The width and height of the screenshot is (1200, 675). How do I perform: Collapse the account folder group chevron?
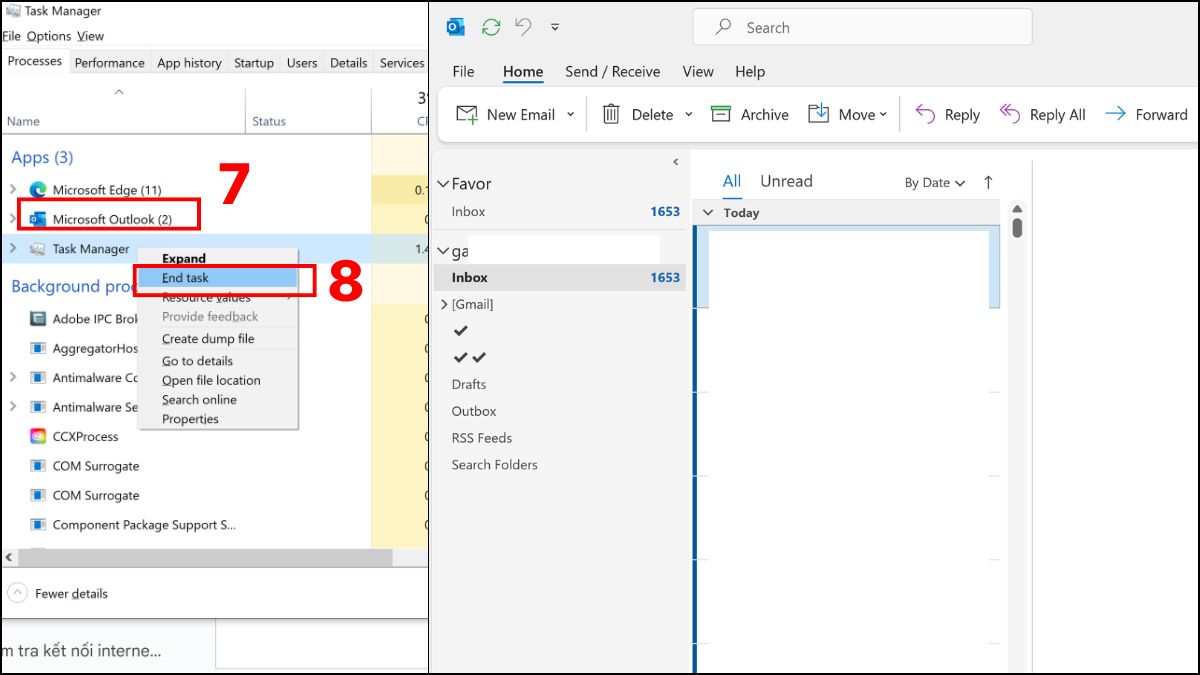click(x=443, y=252)
